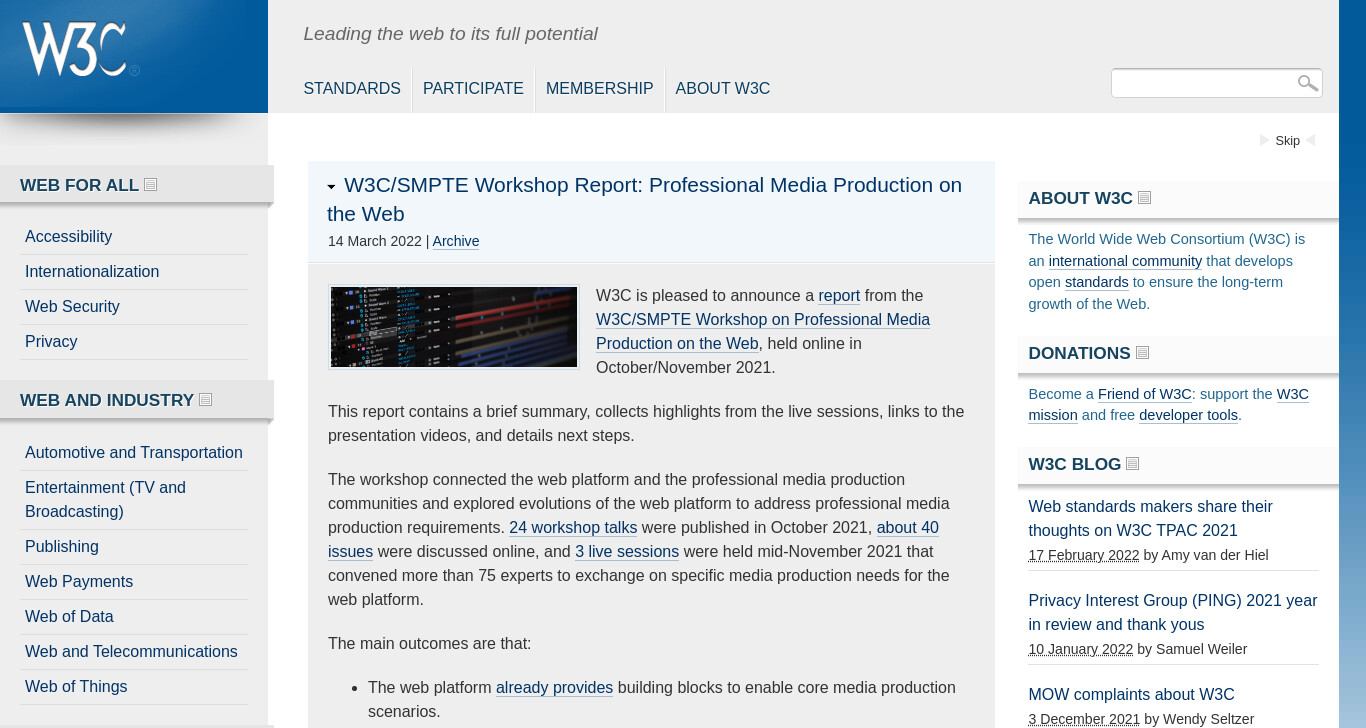This screenshot has width=1366, height=728.
Task: Click the W3C logo
Action: click(80, 49)
